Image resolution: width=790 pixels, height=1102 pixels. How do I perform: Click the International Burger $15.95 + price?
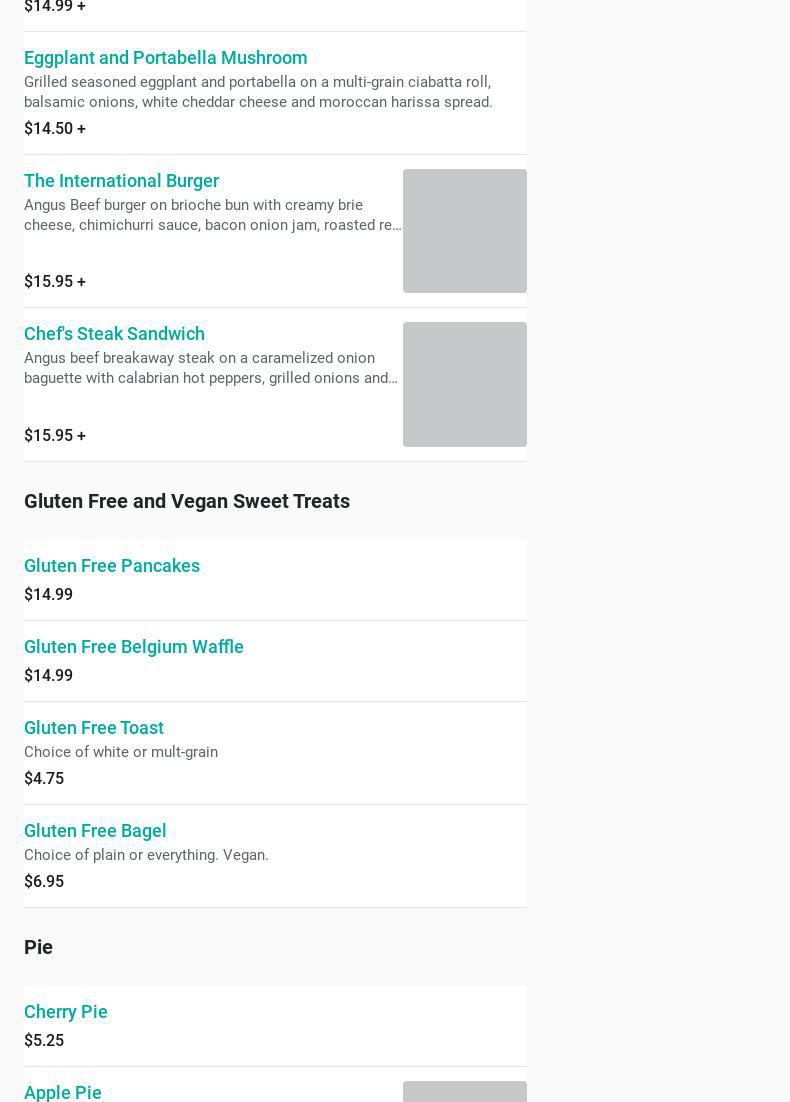55,282
